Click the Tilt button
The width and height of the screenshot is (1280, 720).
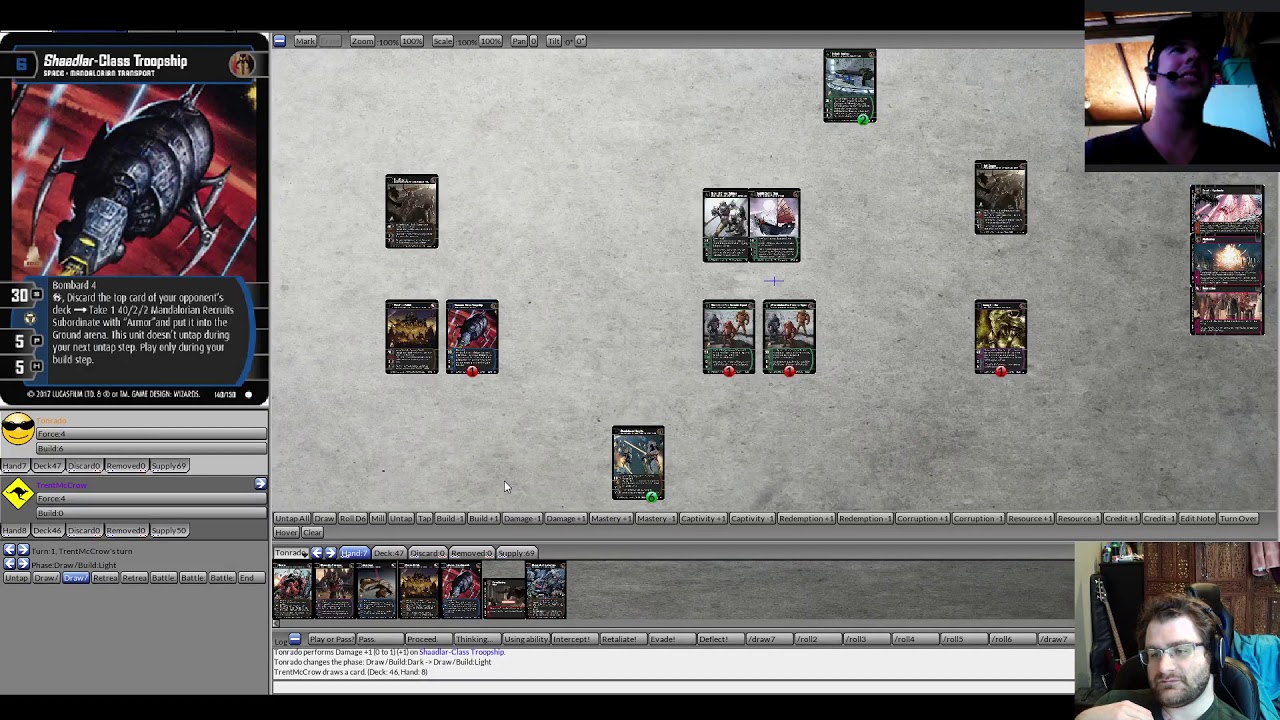554,41
